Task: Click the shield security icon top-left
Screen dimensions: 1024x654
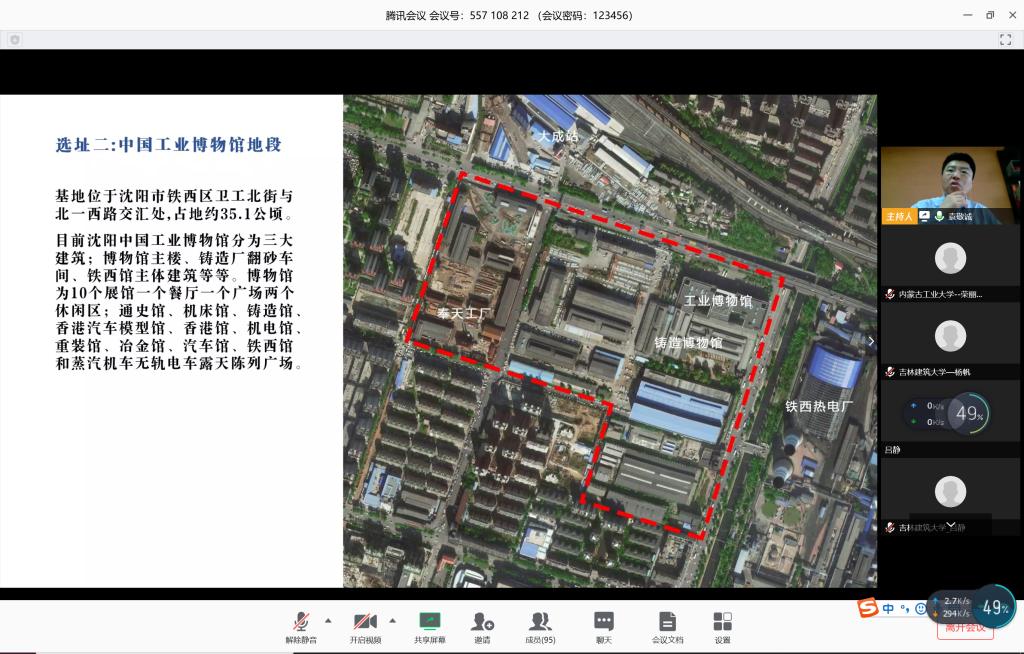Action: (x=15, y=40)
